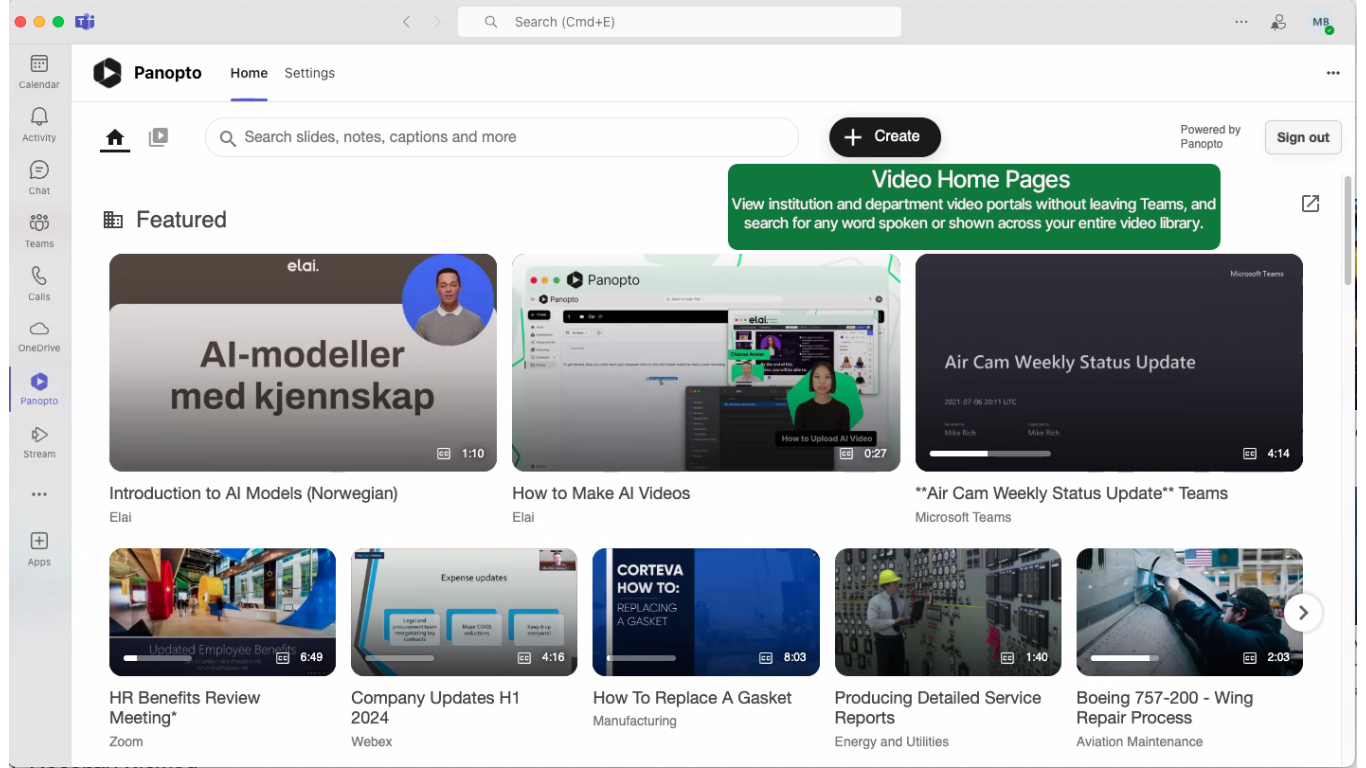Click the Webex folder label
This screenshot has width=1366, height=768.
[371, 742]
